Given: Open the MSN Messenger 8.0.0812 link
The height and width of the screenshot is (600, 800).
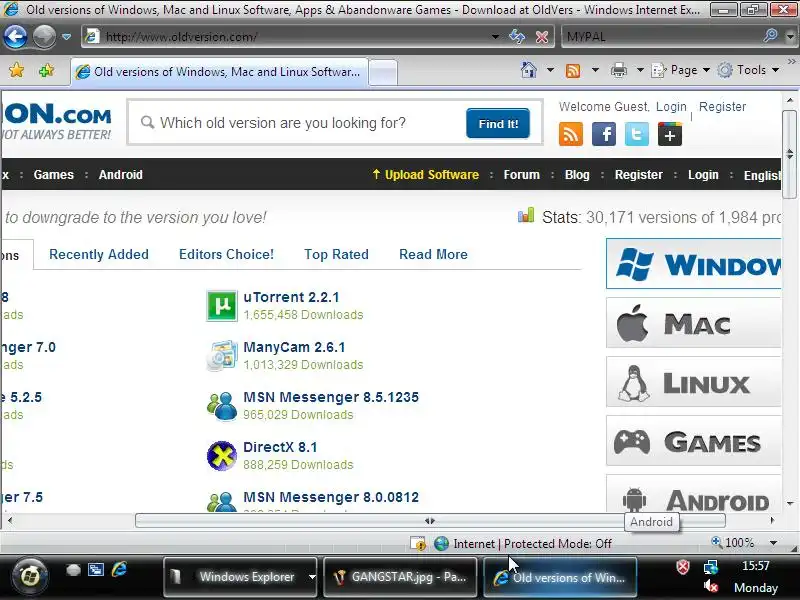Looking at the screenshot, I should click(331, 497).
